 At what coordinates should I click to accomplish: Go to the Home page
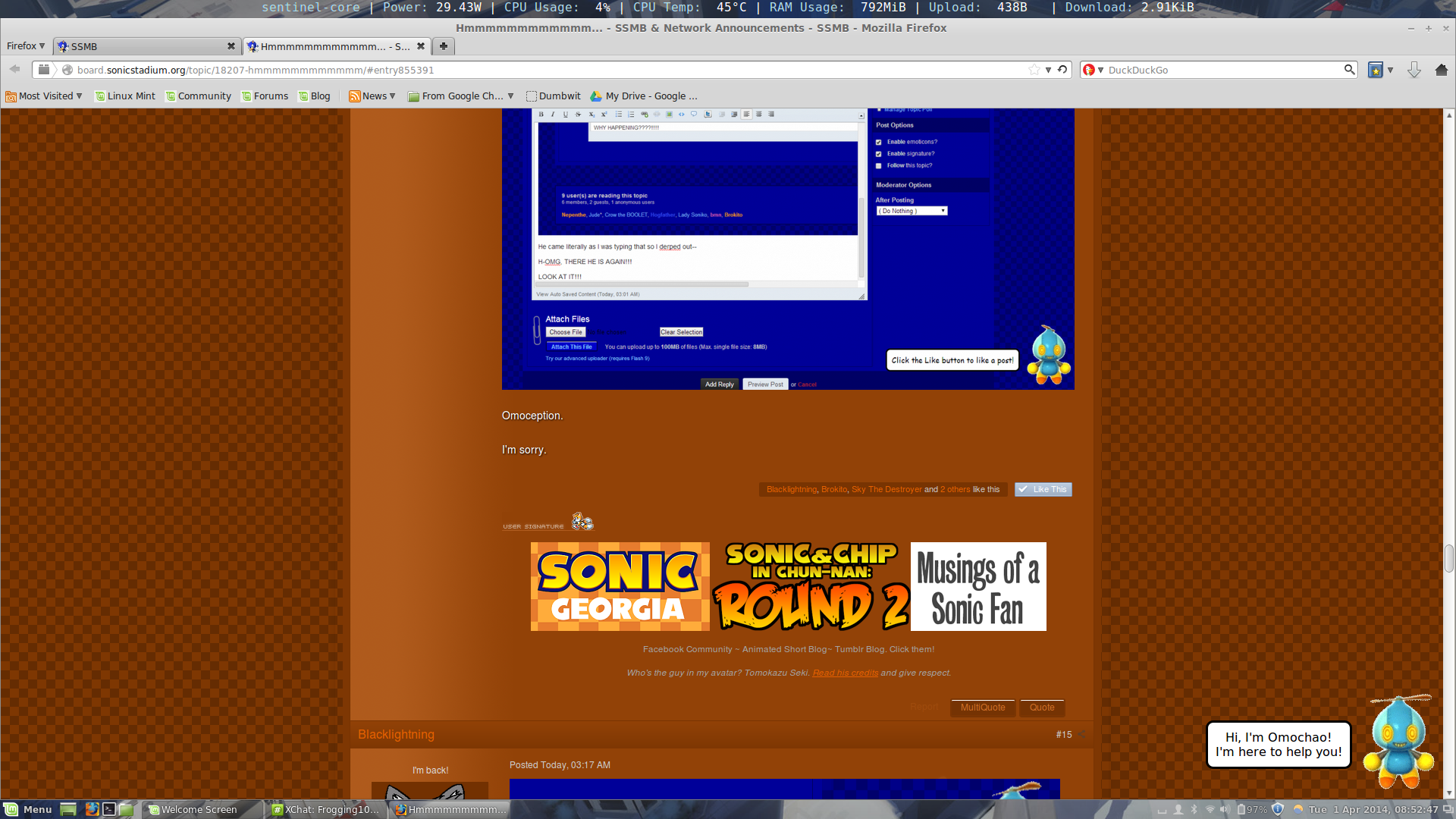(1442, 70)
